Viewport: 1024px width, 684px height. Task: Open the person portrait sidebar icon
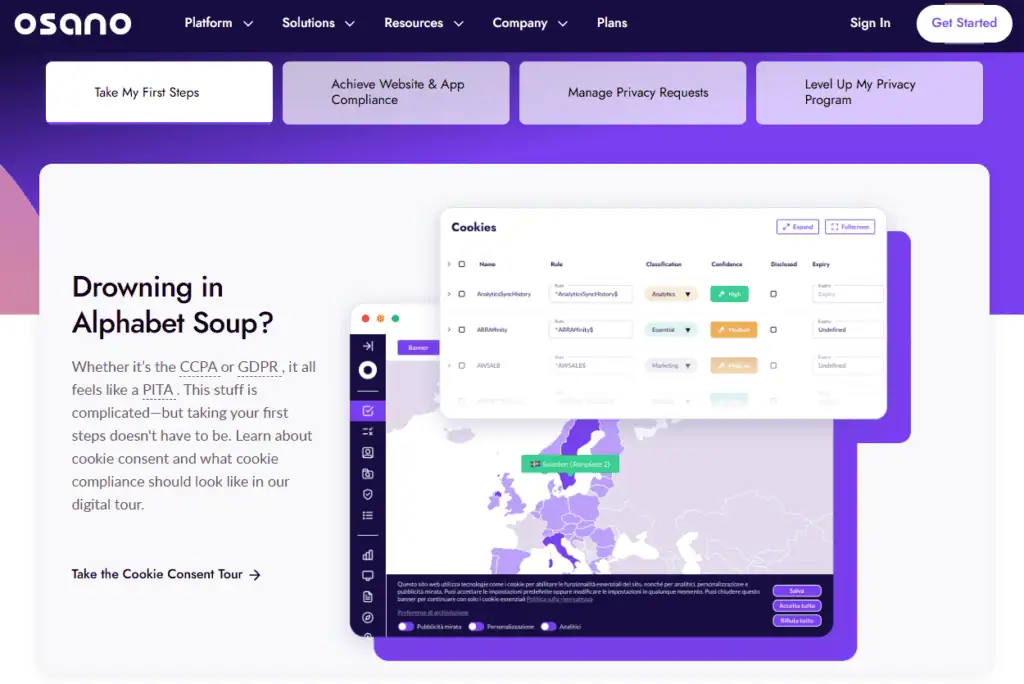pos(368,452)
